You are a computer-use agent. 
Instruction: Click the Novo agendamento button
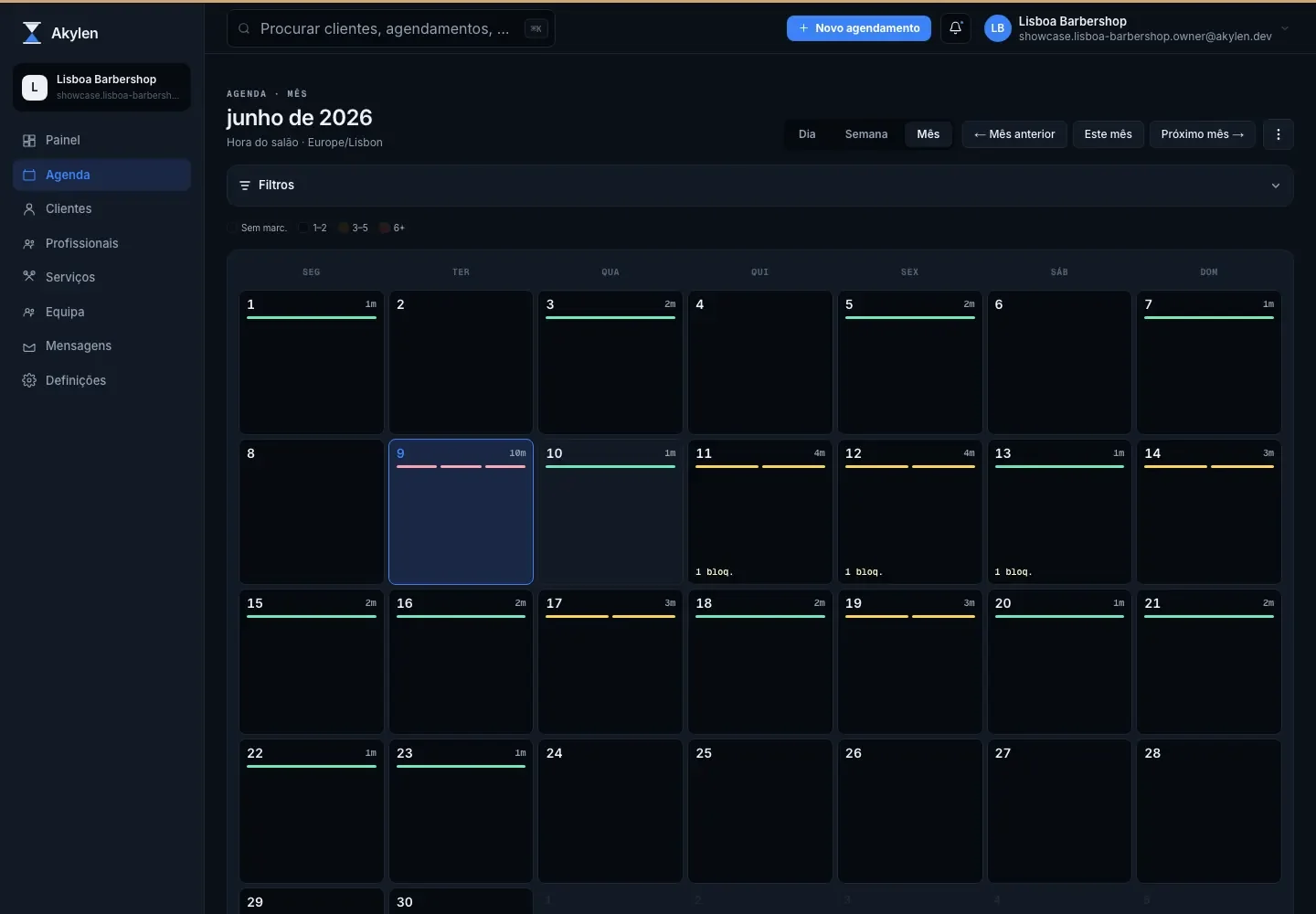(859, 28)
